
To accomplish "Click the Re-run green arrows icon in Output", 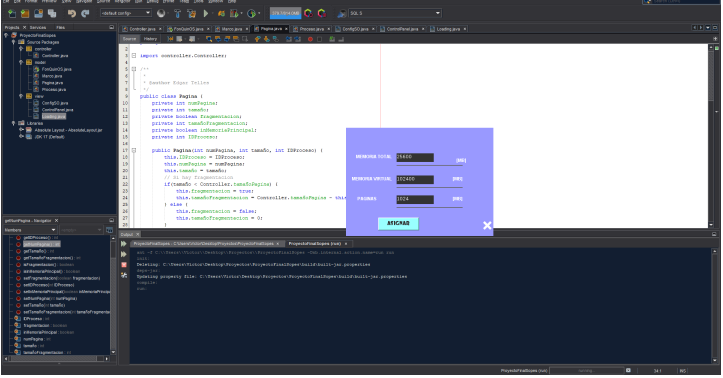I will click(124, 244).
